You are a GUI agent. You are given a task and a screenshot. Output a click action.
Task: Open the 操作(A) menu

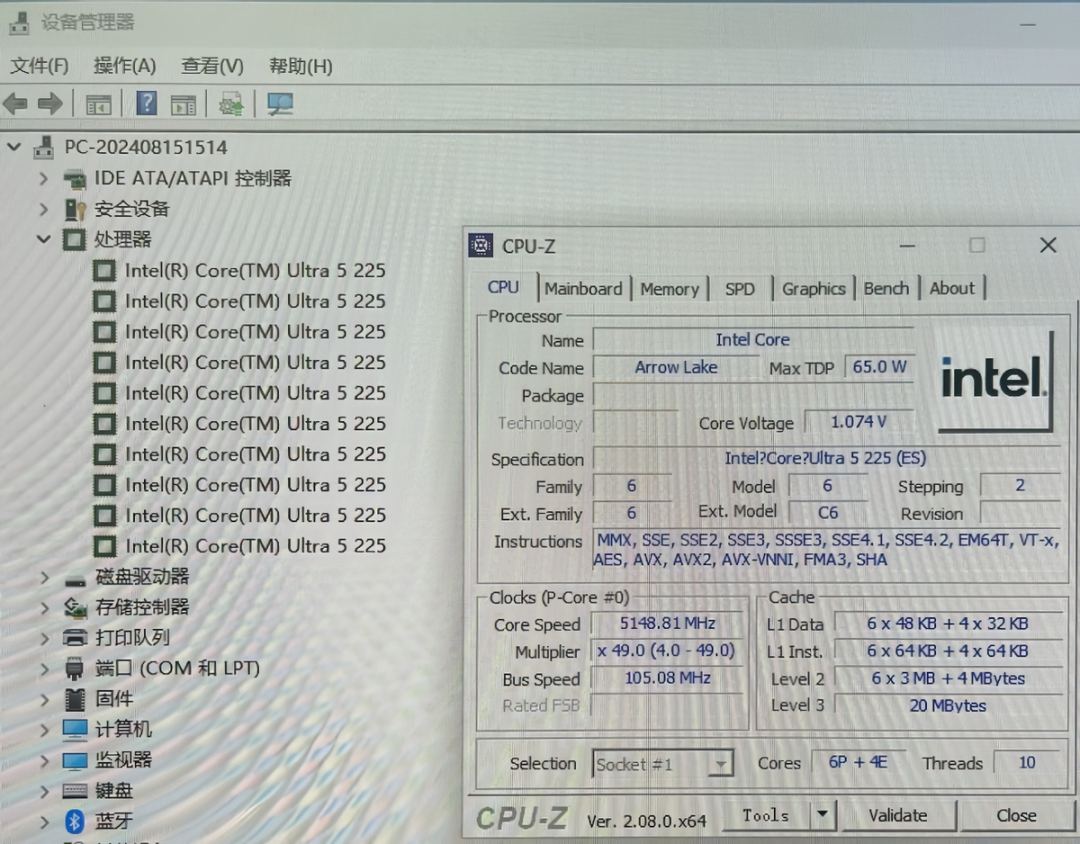pyautogui.click(x=124, y=66)
